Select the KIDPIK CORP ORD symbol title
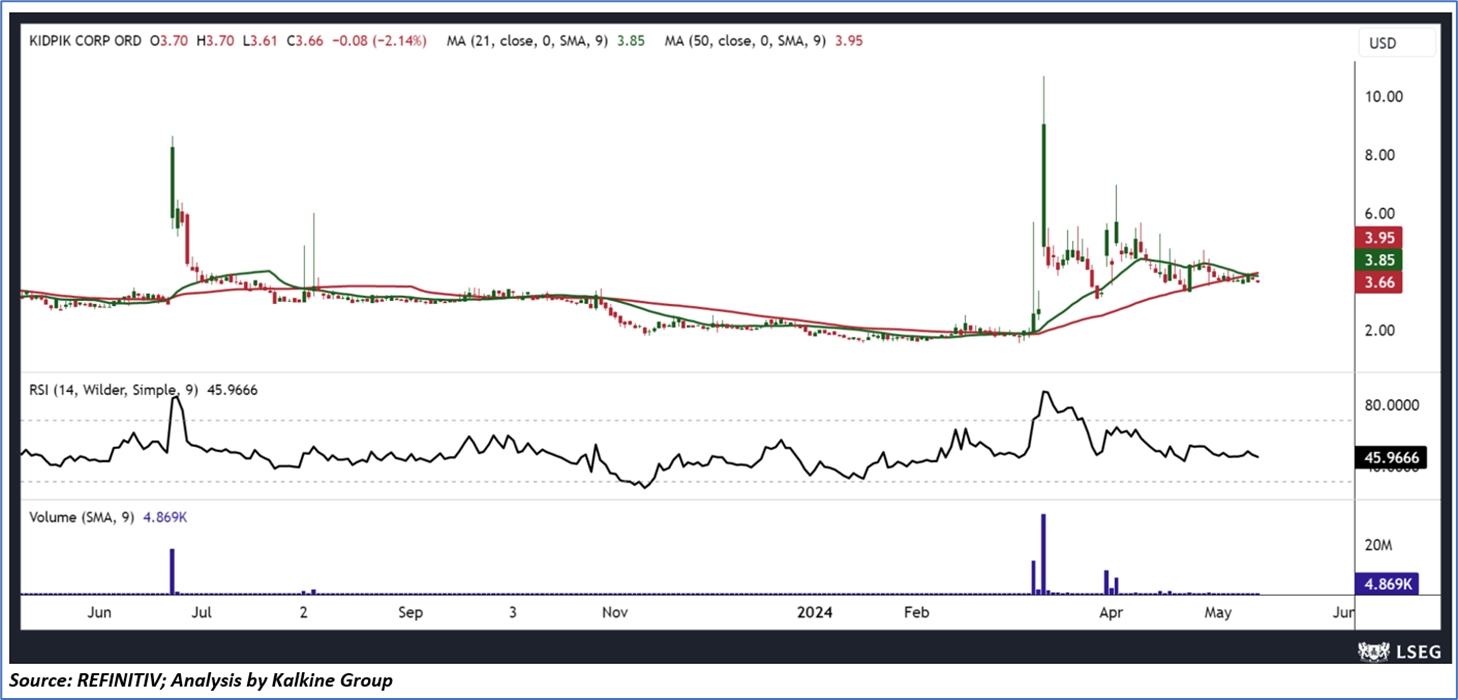This screenshot has width=1458, height=700. click(85, 41)
